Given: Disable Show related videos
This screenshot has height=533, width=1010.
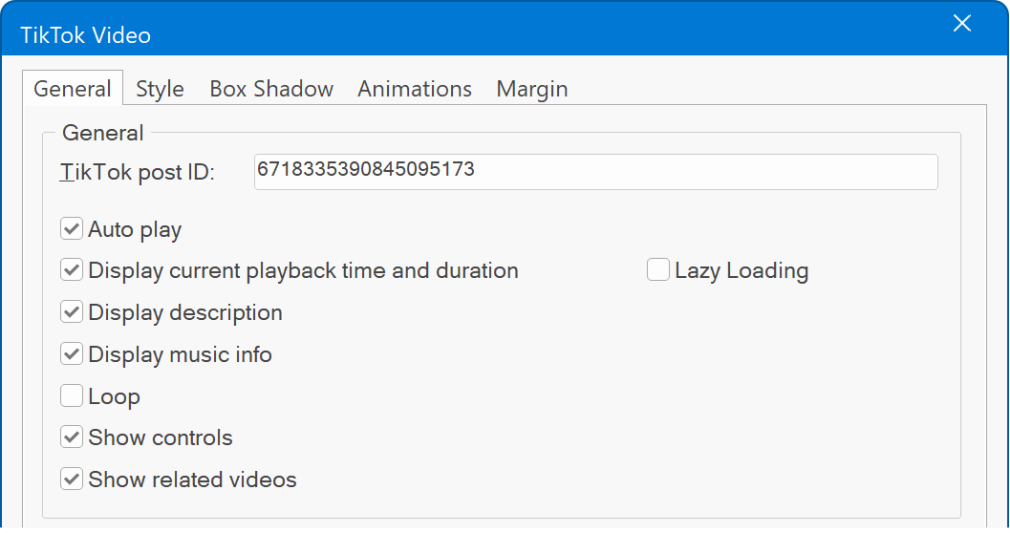Looking at the screenshot, I should pyautogui.click(x=71, y=479).
